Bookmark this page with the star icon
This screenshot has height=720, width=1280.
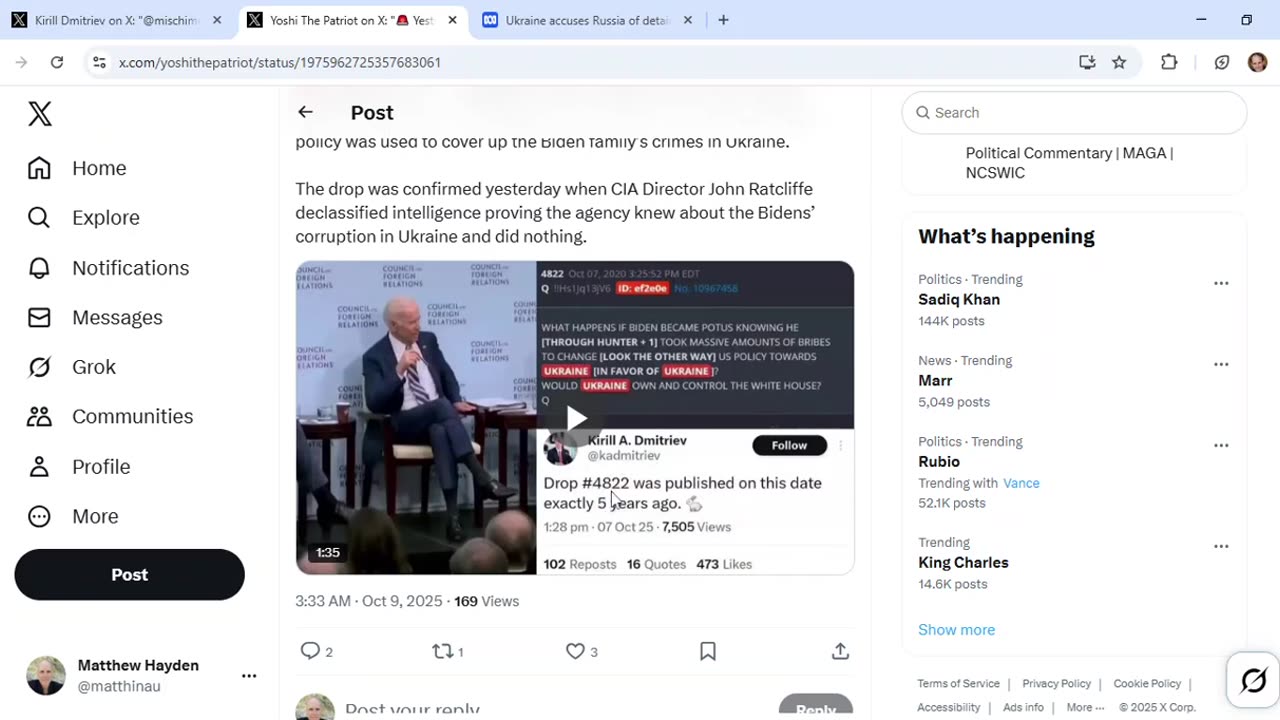tap(1119, 62)
